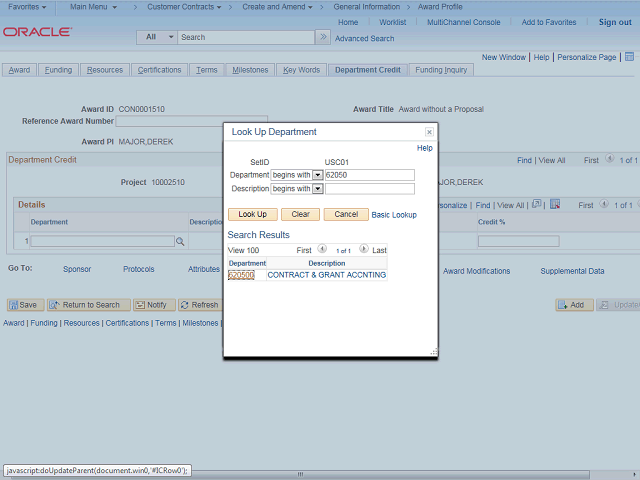Switch to the Terms tab
This screenshot has width=640, height=480.
[207, 70]
